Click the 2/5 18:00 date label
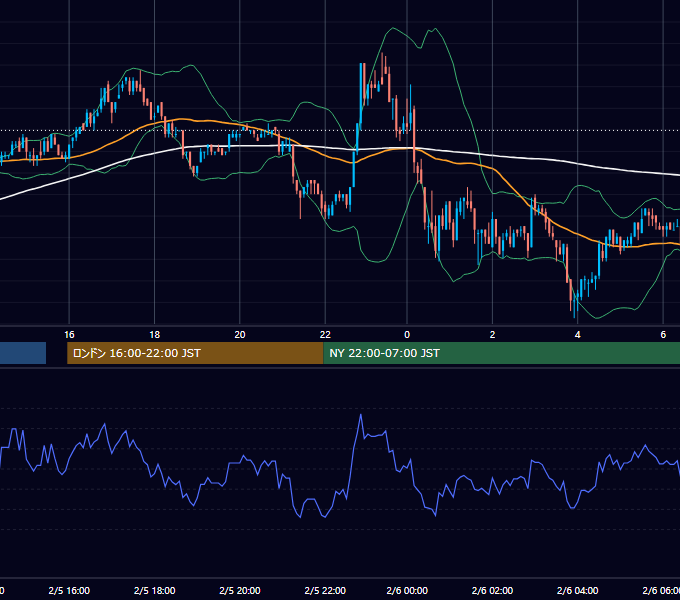 click(154, 590)
